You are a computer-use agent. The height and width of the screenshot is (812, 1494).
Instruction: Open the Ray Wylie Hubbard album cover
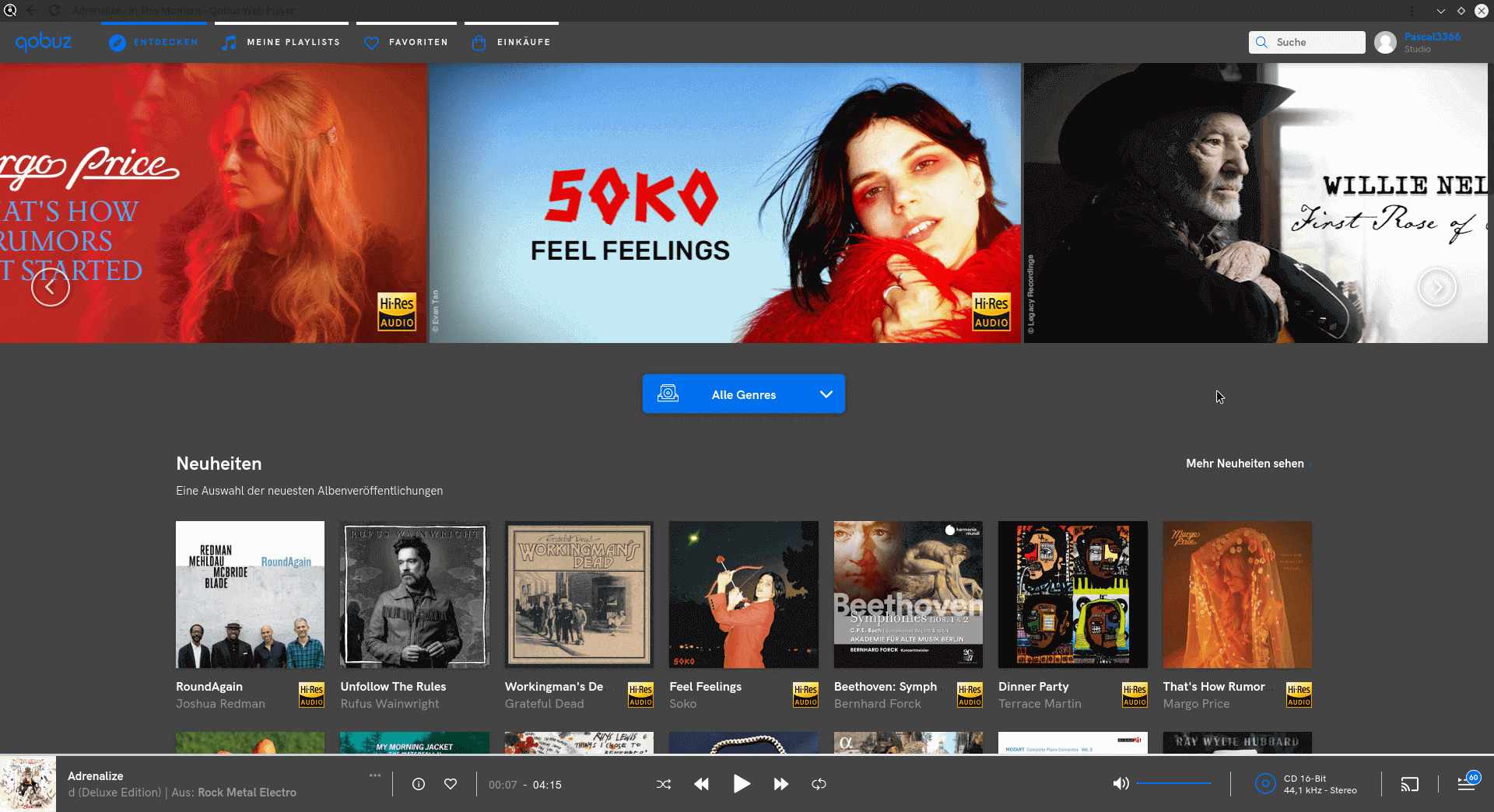point(1237,743)
